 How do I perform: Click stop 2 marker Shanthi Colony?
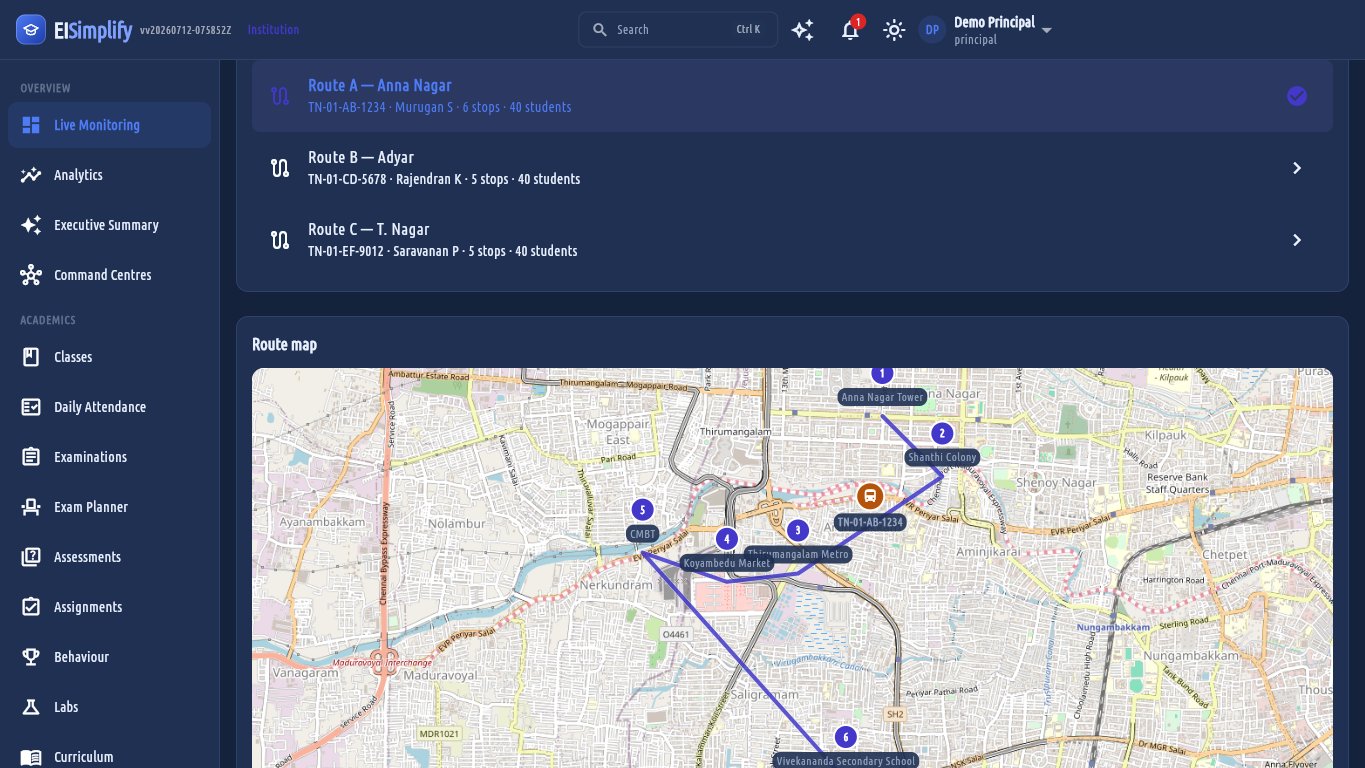tap(941, 433)
